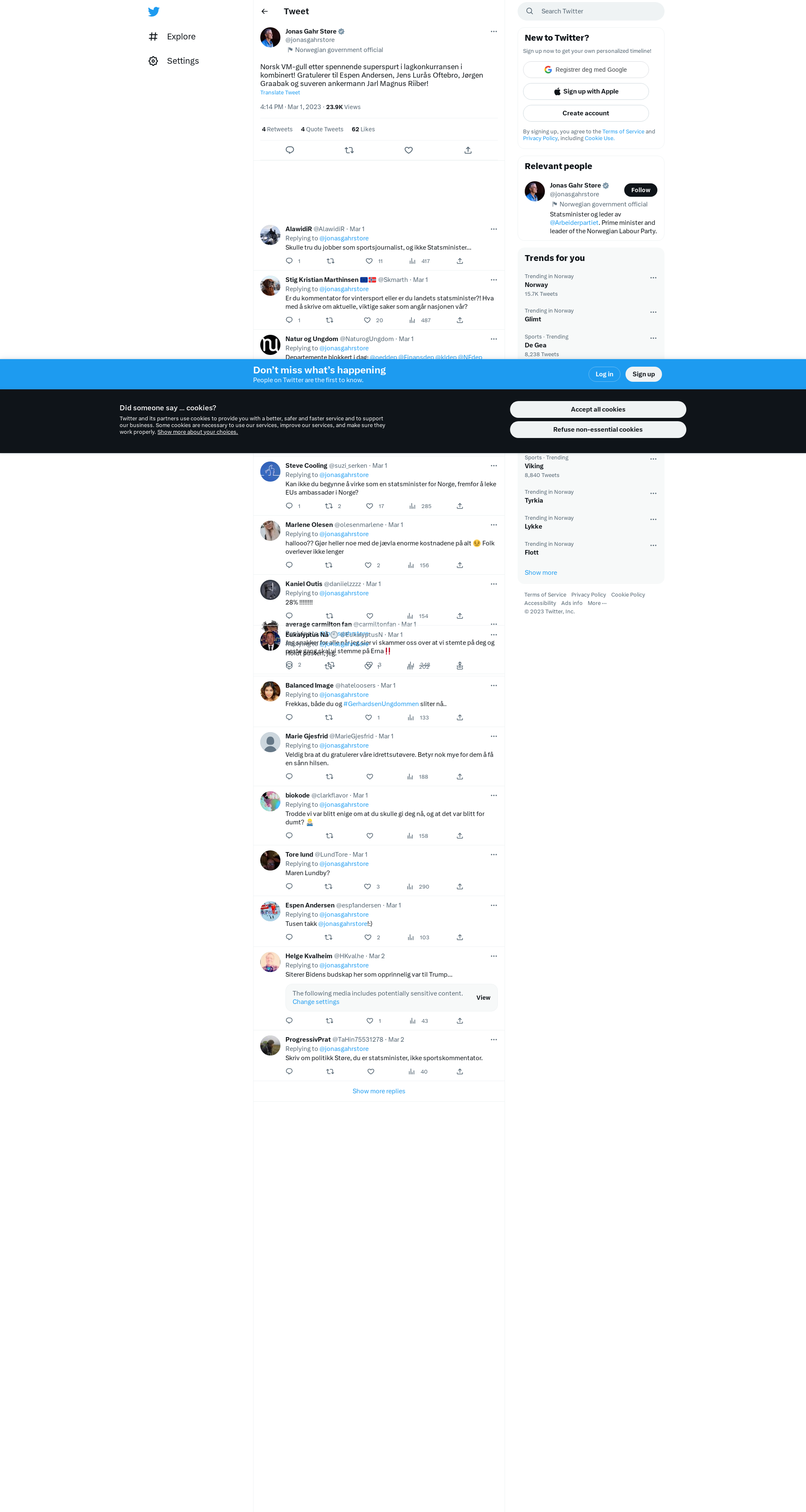Retweet the main tweet

pyautogui.click(x=349, y=150)
